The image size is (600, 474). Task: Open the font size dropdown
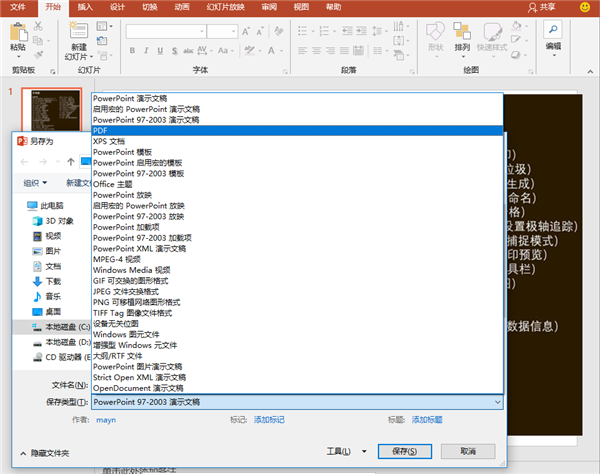point(233,31)
